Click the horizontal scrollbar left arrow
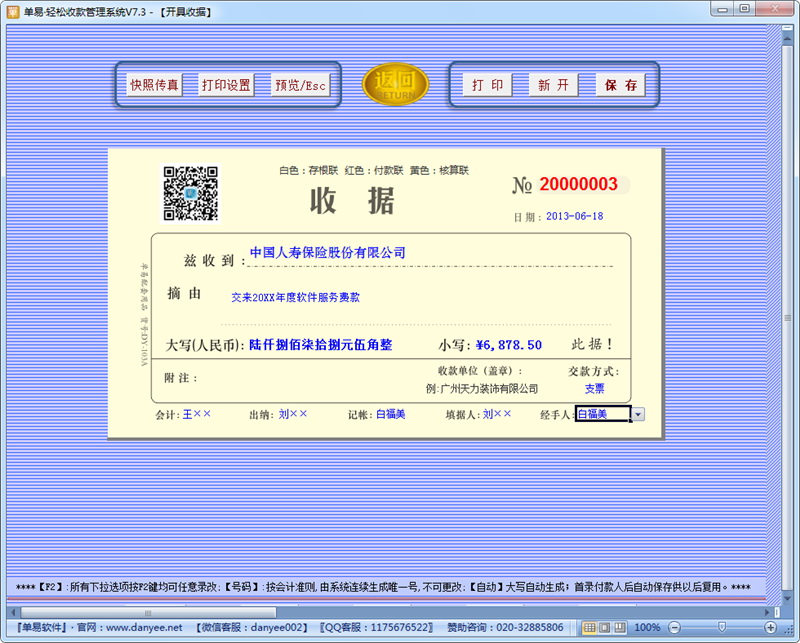The height and width of the screenshot is (643, 800). pos(13,612)
